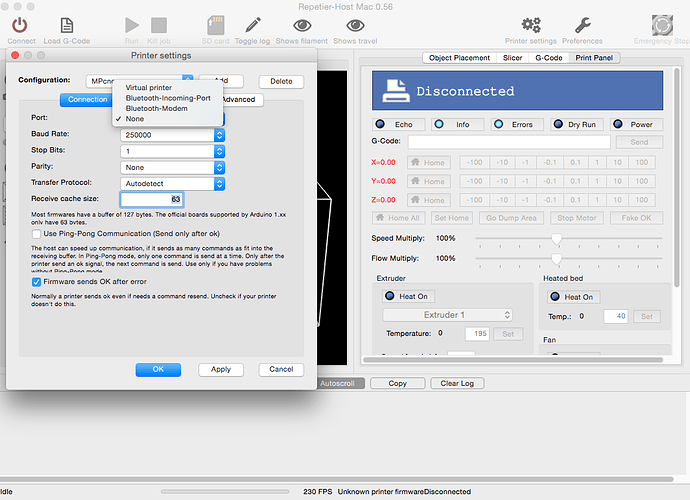Click the Send G-Code button
Image resolution: width=690 pixels, height=500 pixels.
coord(639,142)
